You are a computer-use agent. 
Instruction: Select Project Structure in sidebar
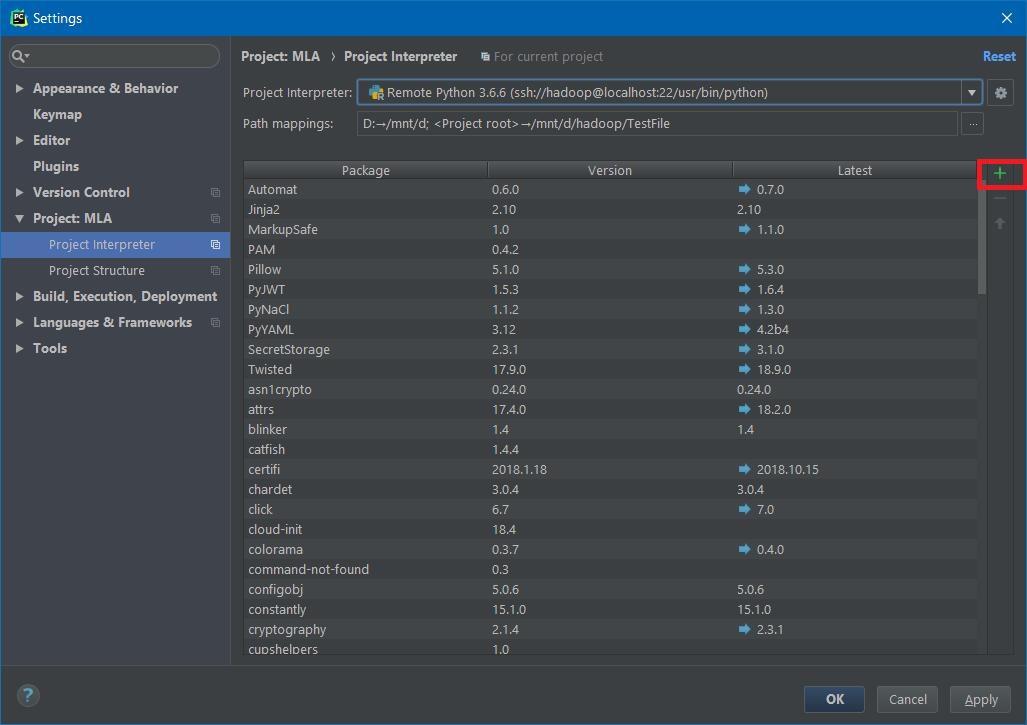[115, 270]
